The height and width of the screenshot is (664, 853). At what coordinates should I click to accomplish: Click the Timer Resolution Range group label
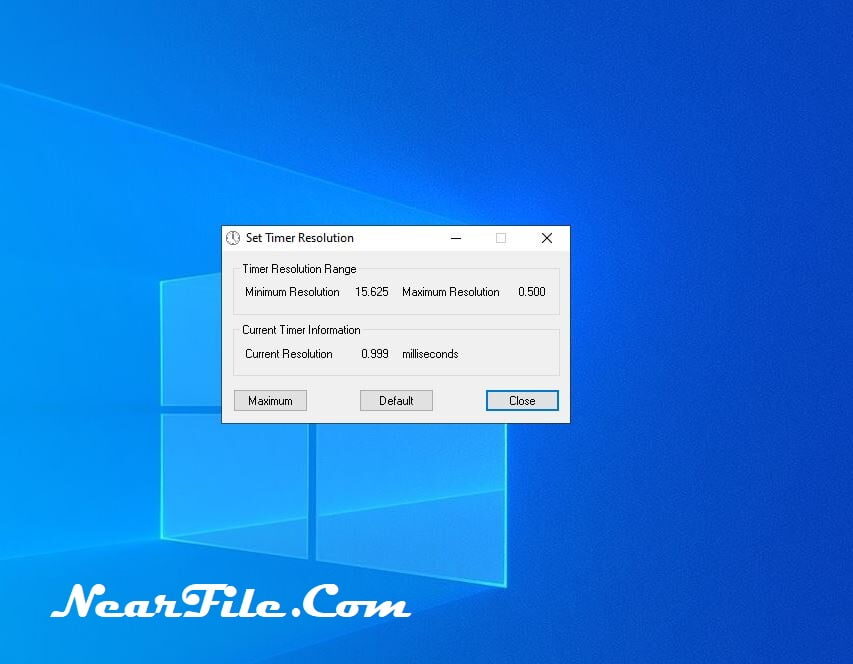300,269
